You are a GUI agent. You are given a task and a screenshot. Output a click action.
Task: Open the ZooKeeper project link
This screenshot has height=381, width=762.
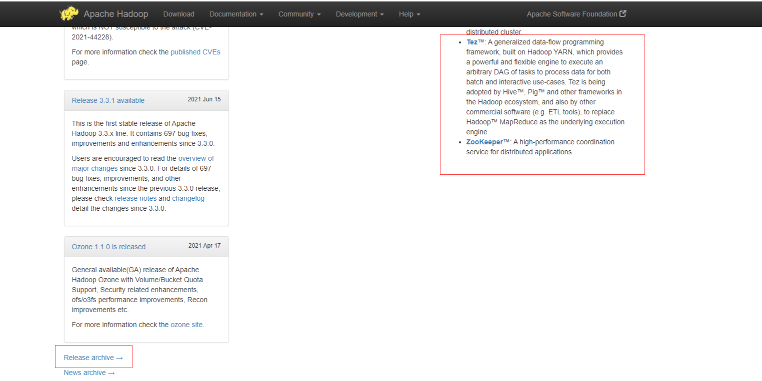pyautogui.click(x=488, y=142)
